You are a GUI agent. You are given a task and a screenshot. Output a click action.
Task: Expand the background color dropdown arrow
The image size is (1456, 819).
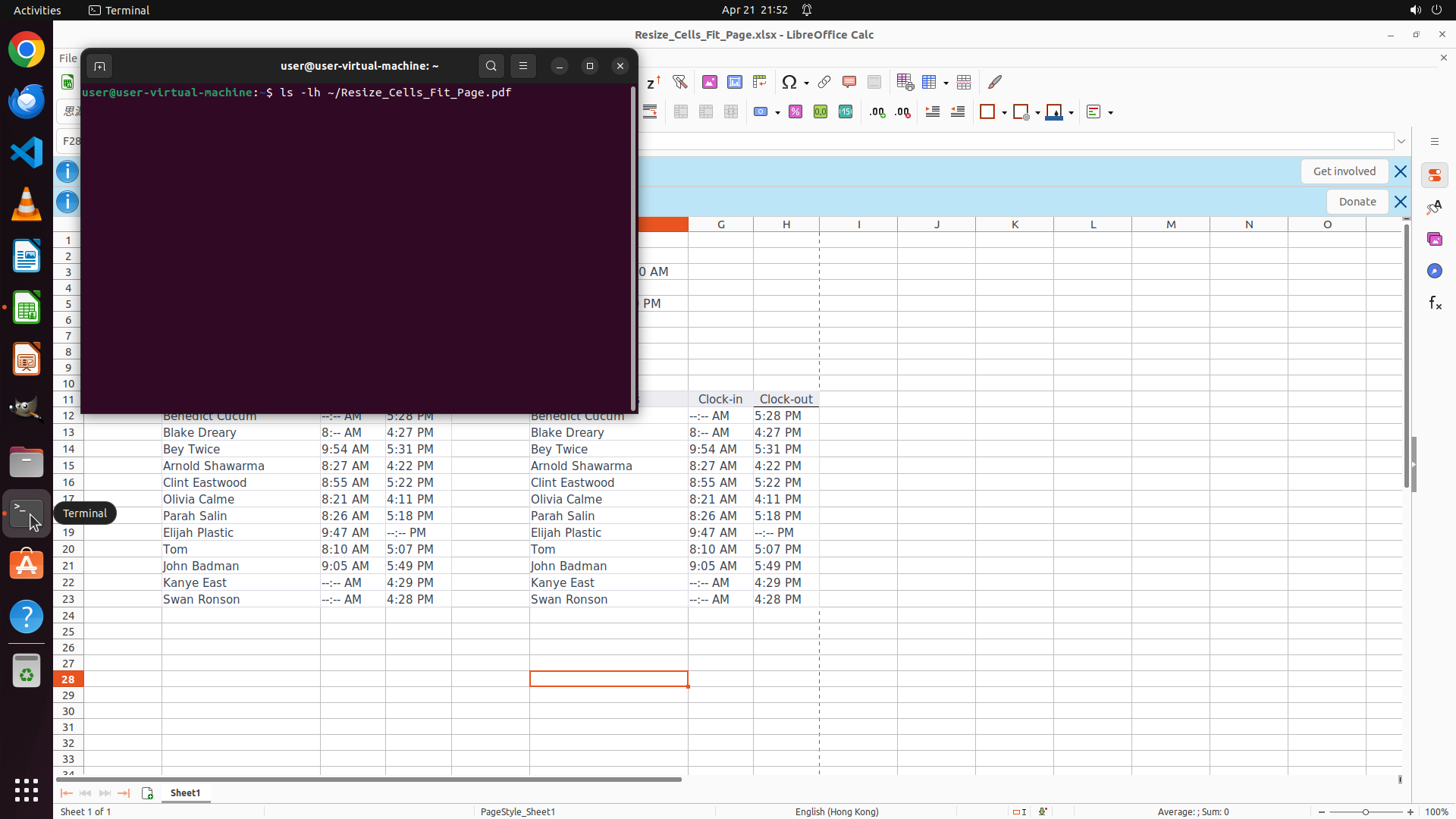click(1072, 113)
